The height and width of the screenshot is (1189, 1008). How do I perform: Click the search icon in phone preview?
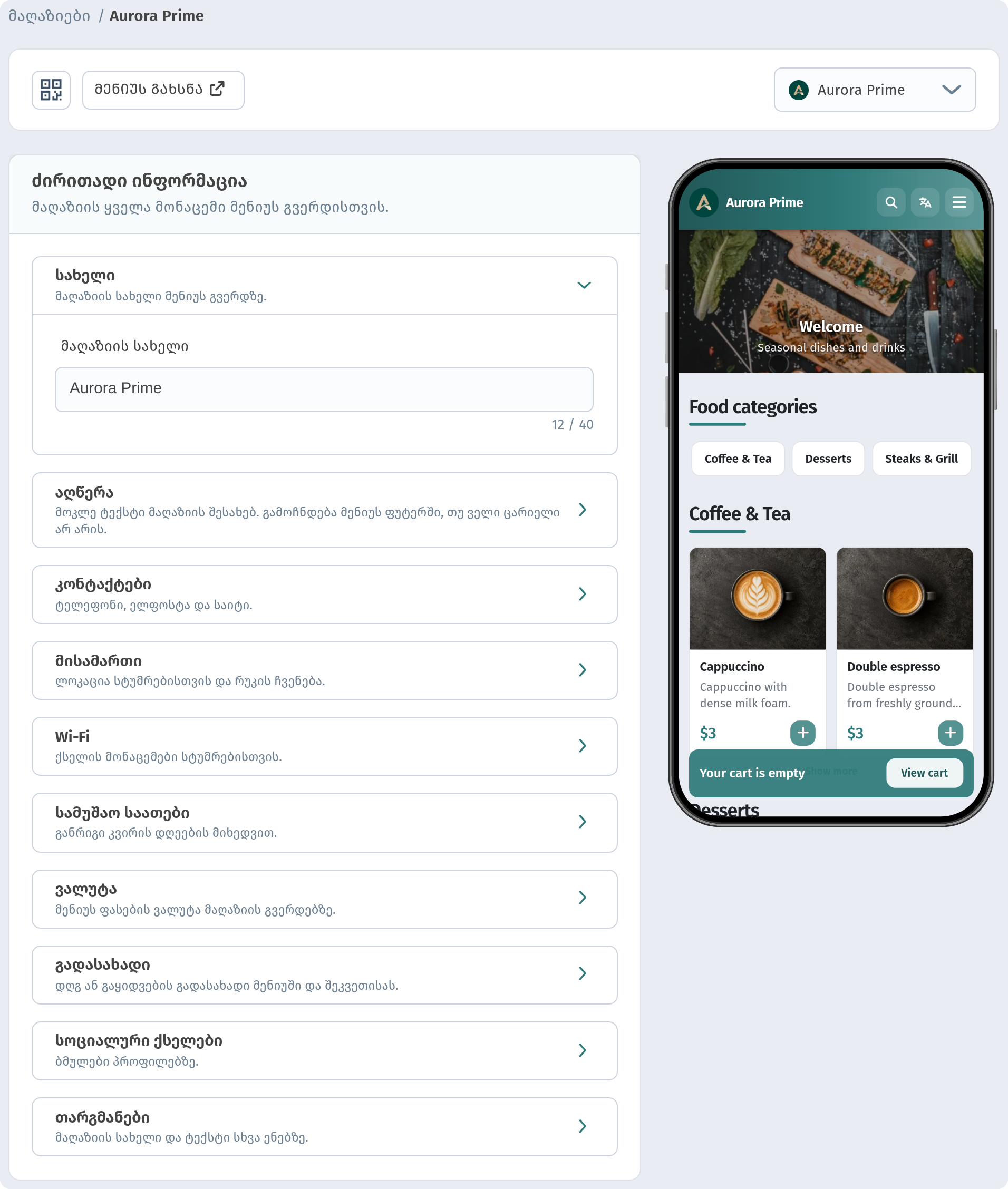click(891, 202)
